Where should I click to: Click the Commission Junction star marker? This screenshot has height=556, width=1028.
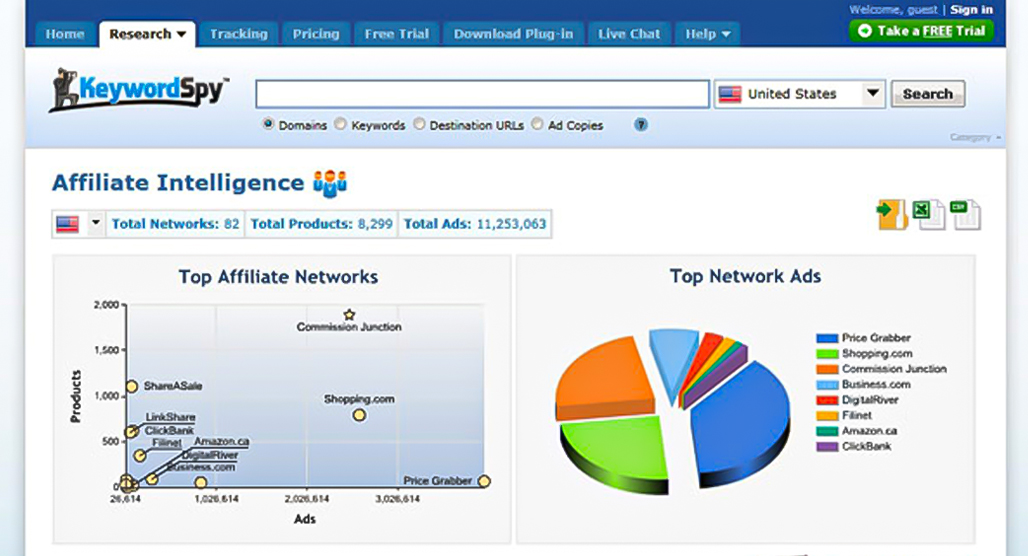[349, 315]
